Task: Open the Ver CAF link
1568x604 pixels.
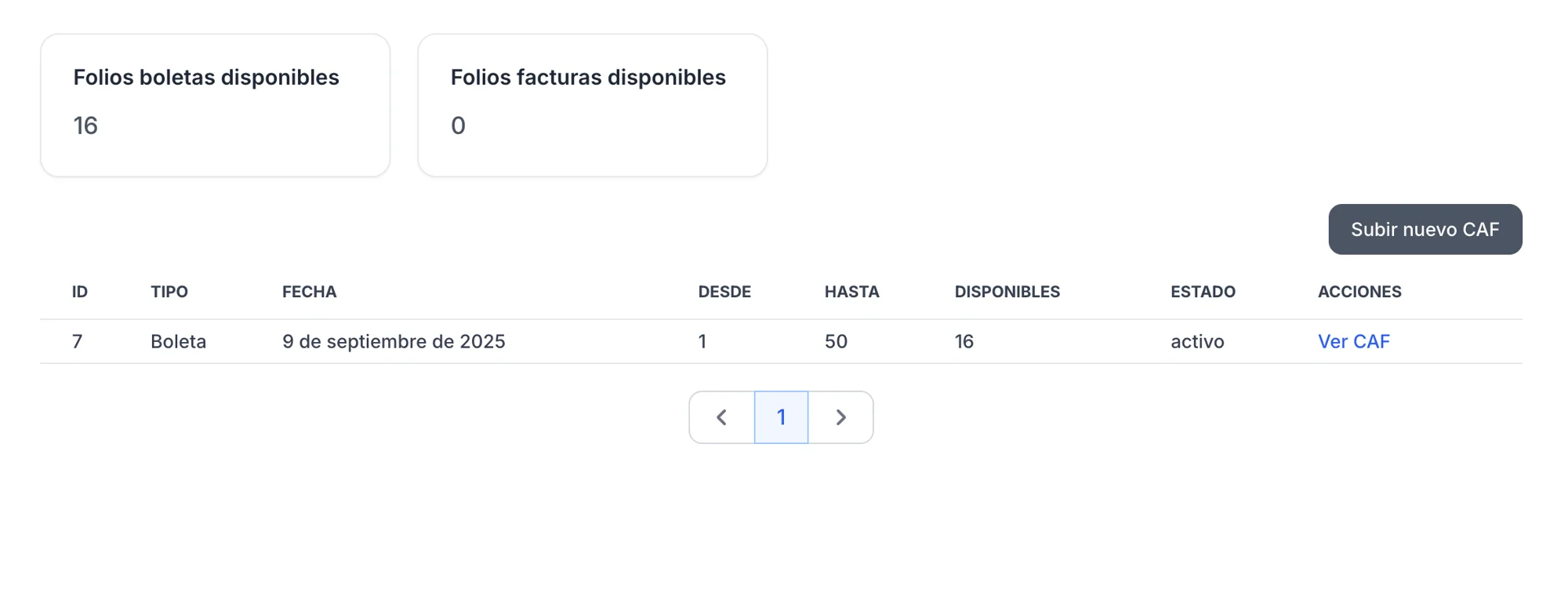Action: point(1353,341)
